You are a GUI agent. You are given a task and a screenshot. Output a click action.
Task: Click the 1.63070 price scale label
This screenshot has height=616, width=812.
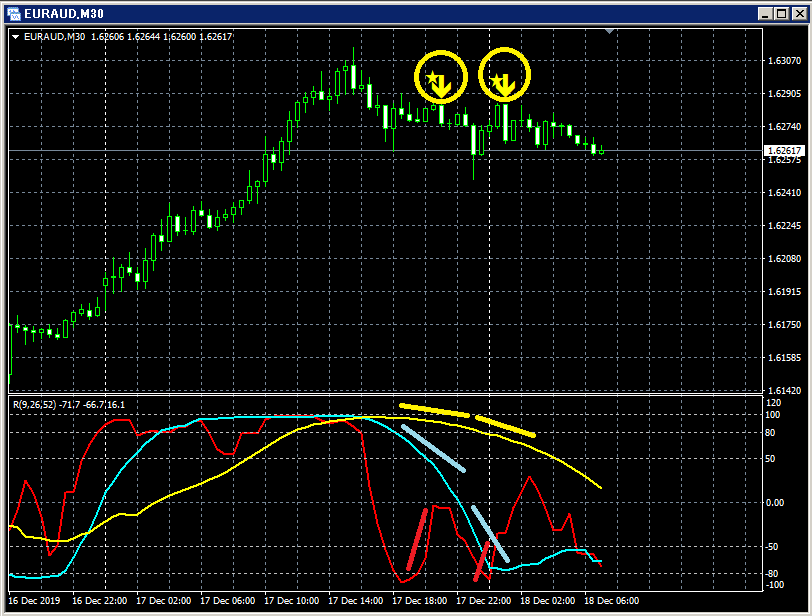click(x=784, y=61)
